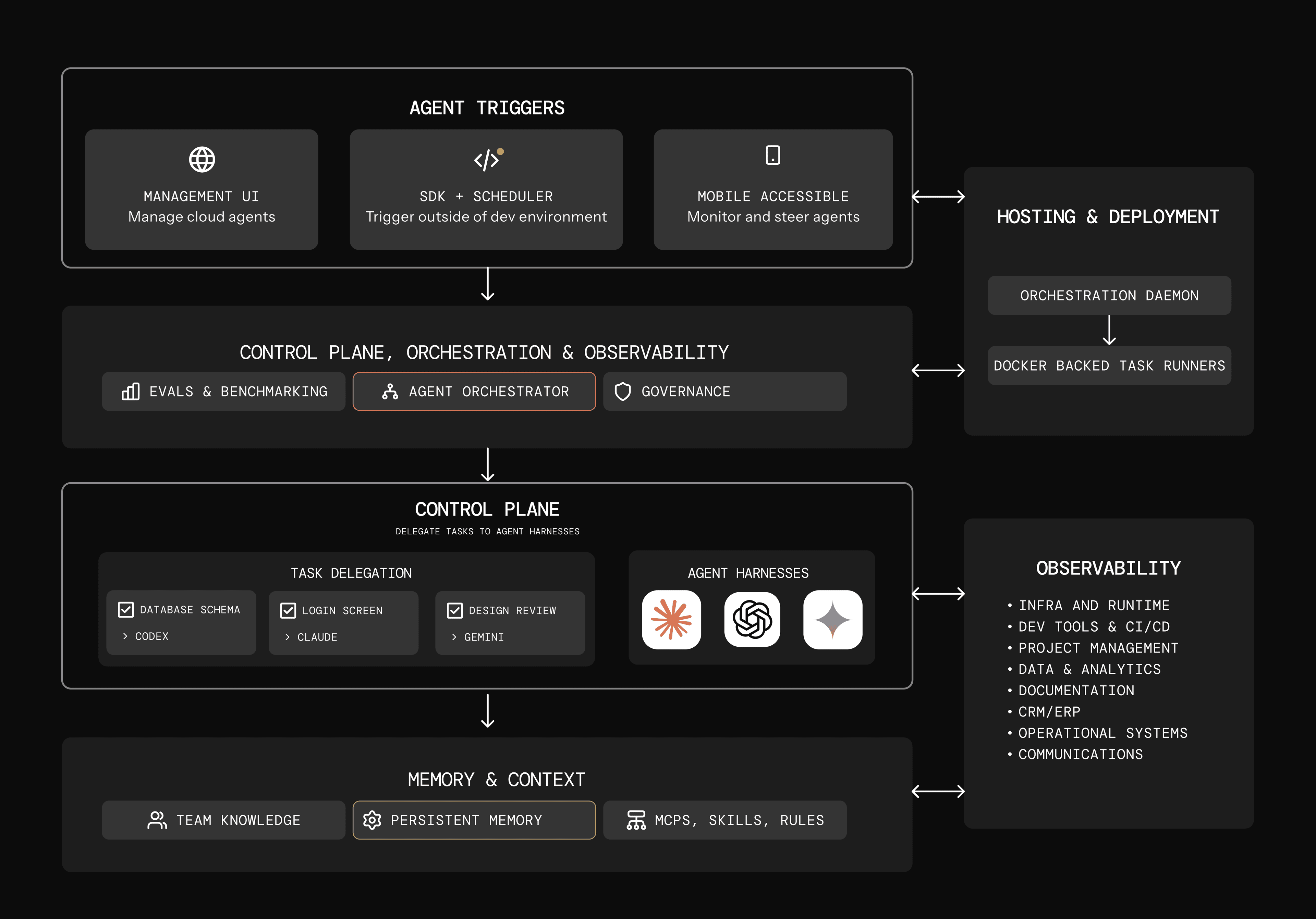Click the Orchestration Daemon button
1316x919 pixels.
(1109, 295)
